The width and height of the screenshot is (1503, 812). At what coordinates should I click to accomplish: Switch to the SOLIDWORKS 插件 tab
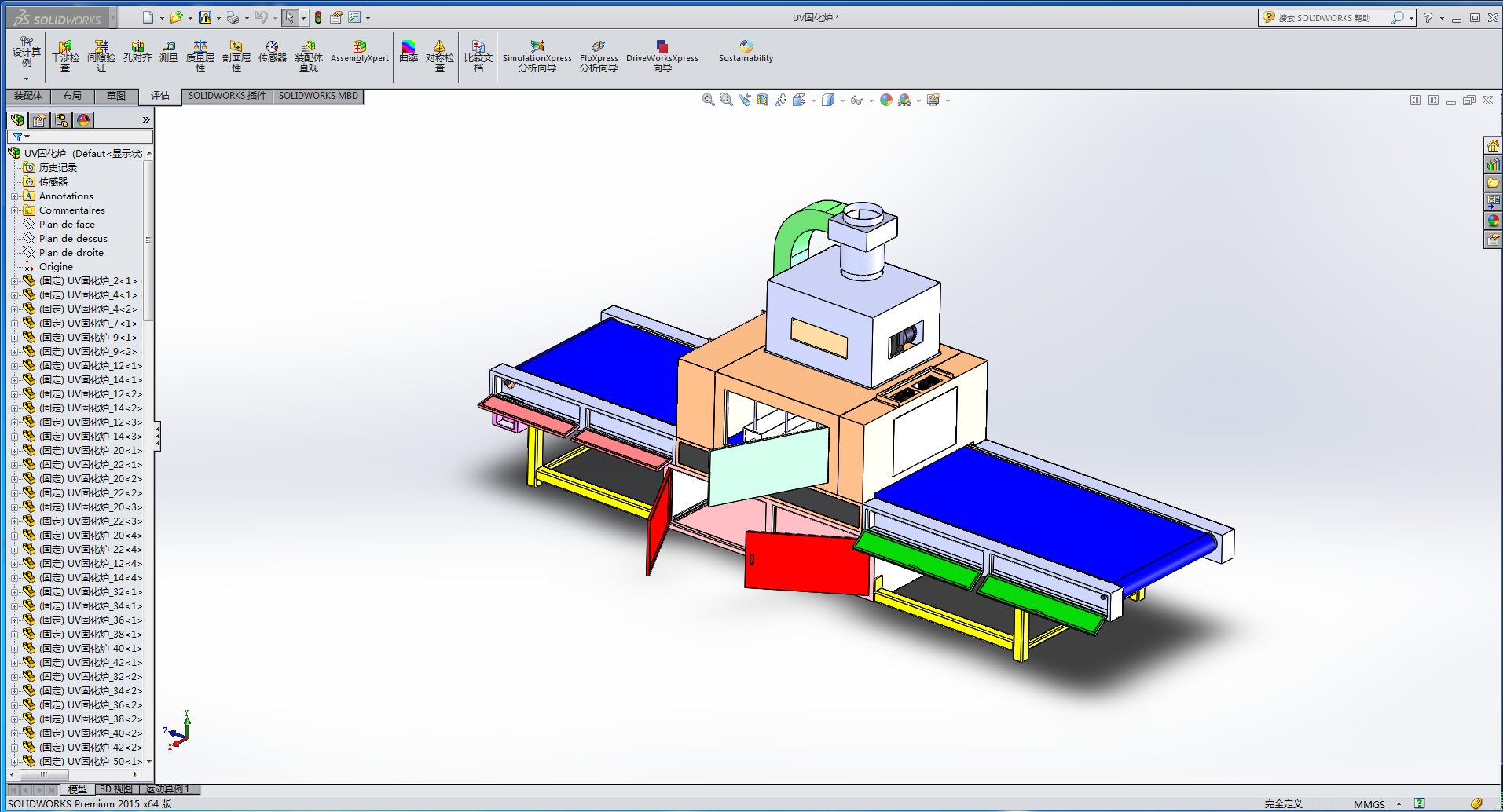coord(227,96)
